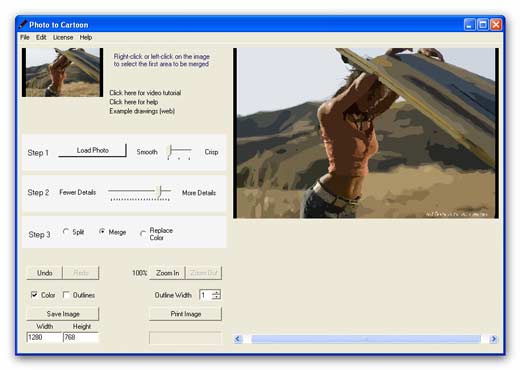
Task: Click the horizontal scrollbar left arrow
Action: tap(238, 339)
